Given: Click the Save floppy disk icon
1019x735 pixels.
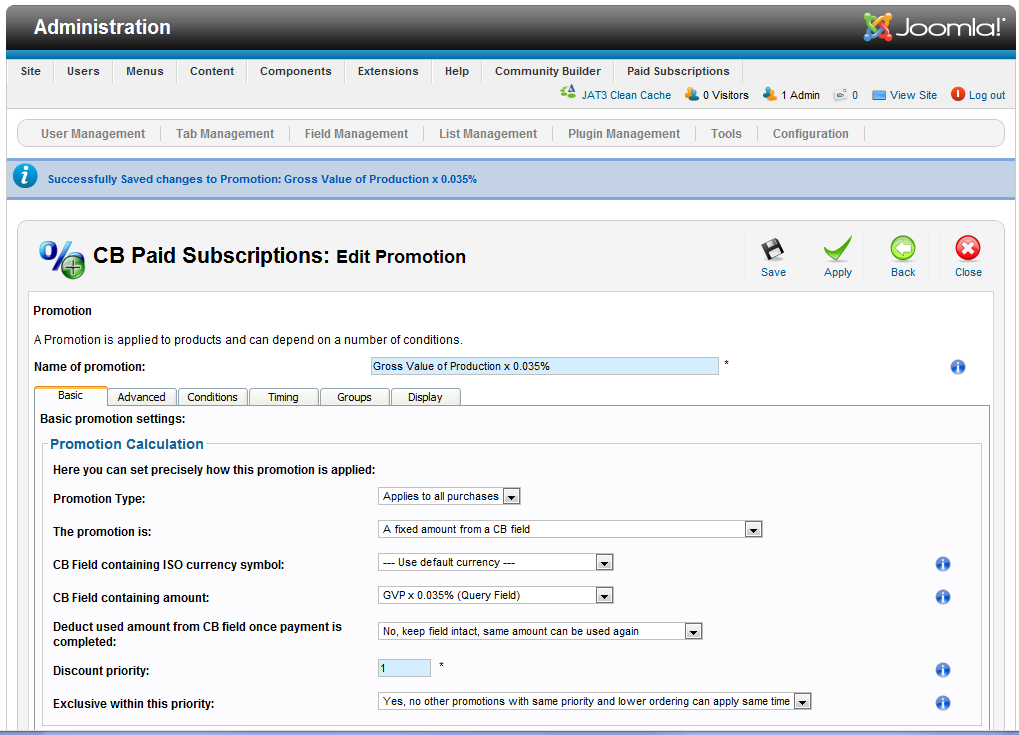Looking at the screenshot, I should coord(773,249).
